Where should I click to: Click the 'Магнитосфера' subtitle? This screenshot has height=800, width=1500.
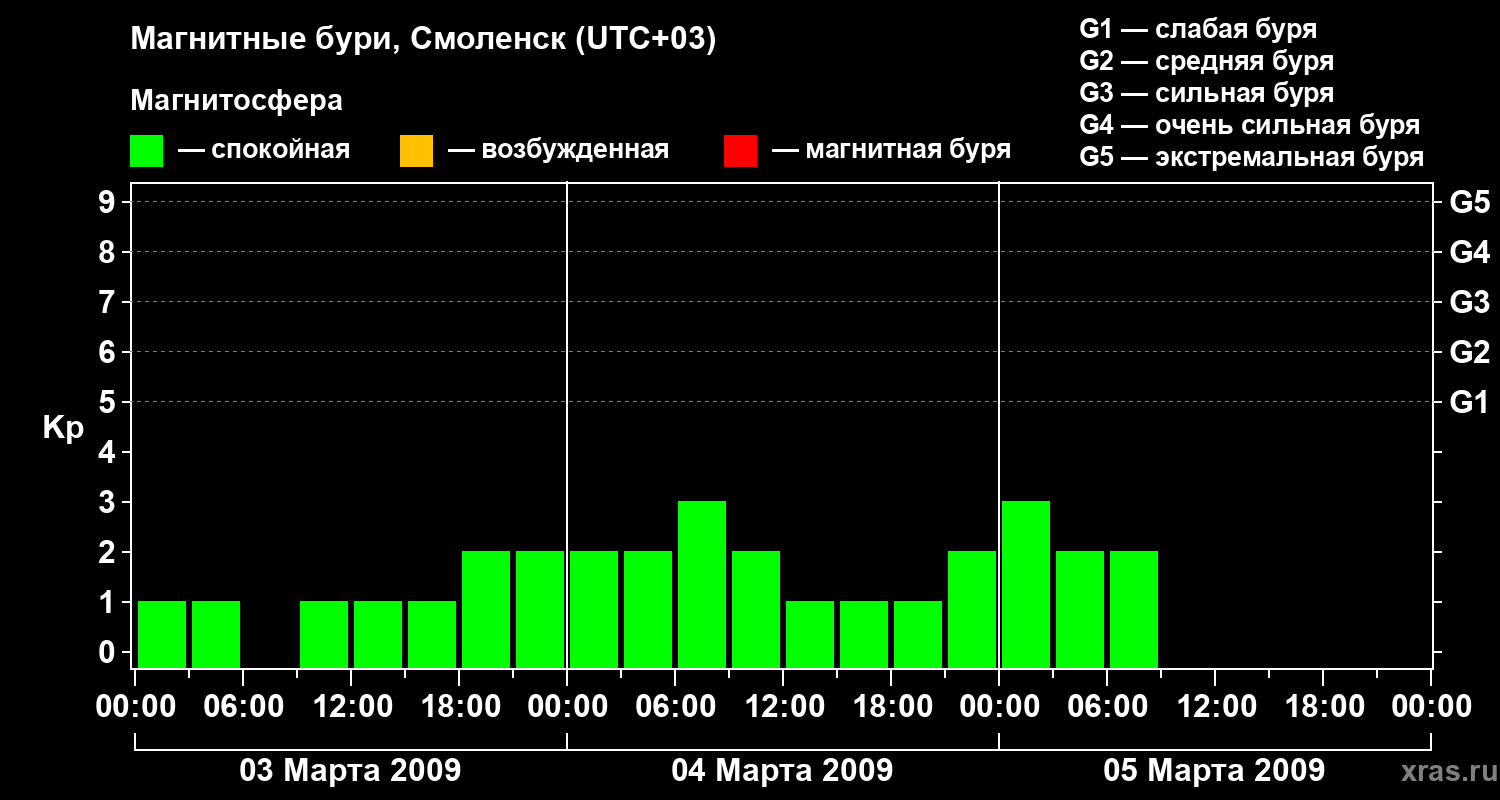tap(236, 101)
